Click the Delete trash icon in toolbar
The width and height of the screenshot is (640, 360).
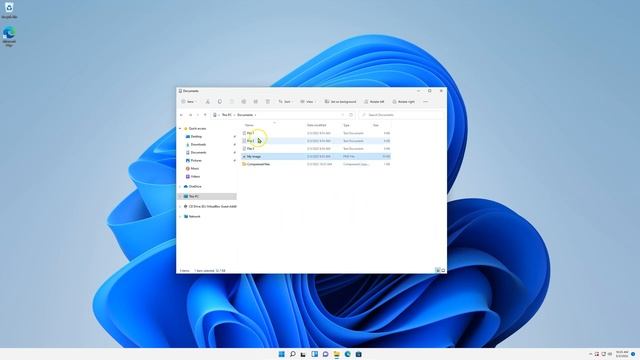click(x=268, y=102)
